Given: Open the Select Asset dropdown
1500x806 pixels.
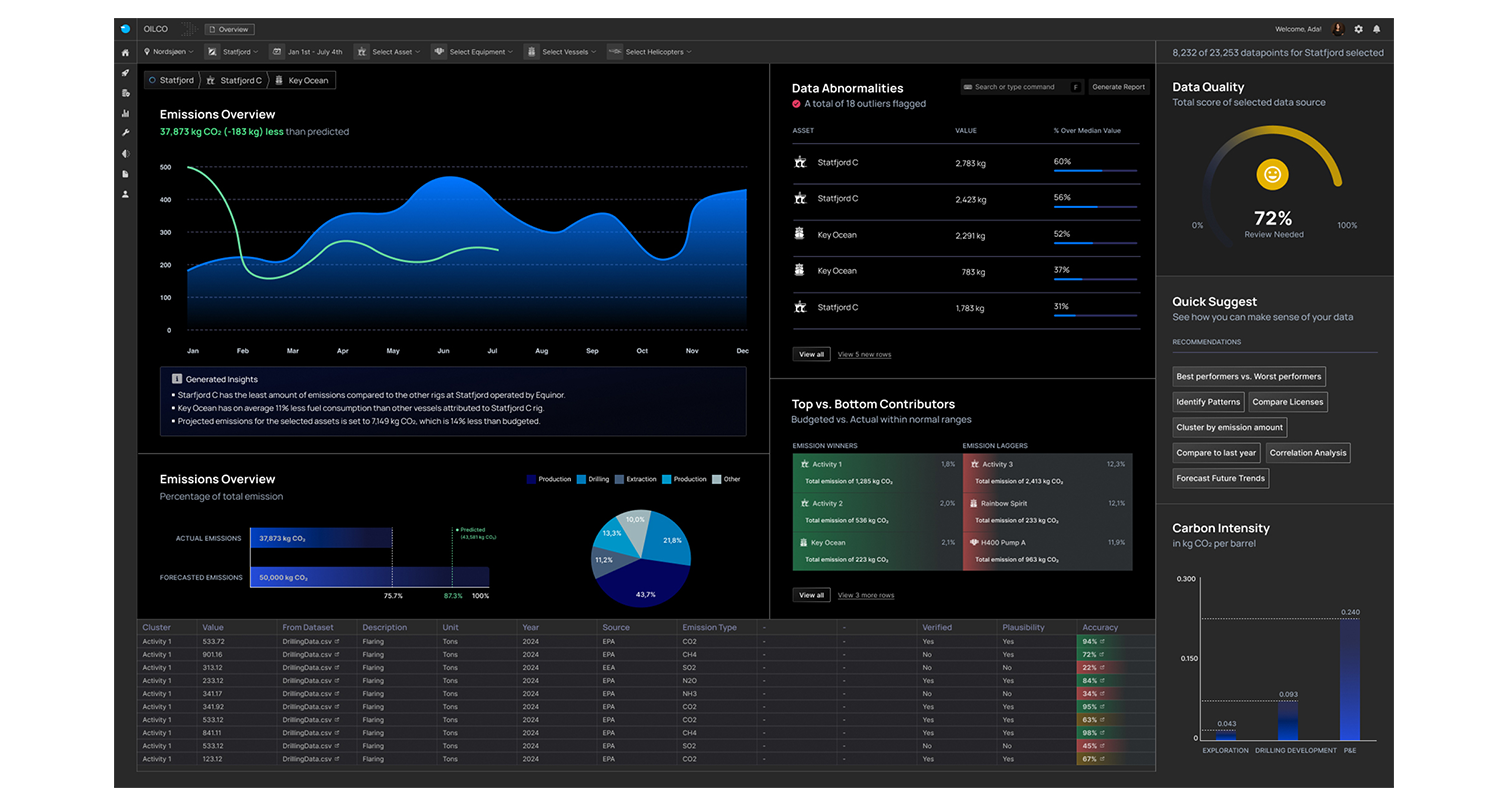Looking at the screenshot, I should [390, 52].
